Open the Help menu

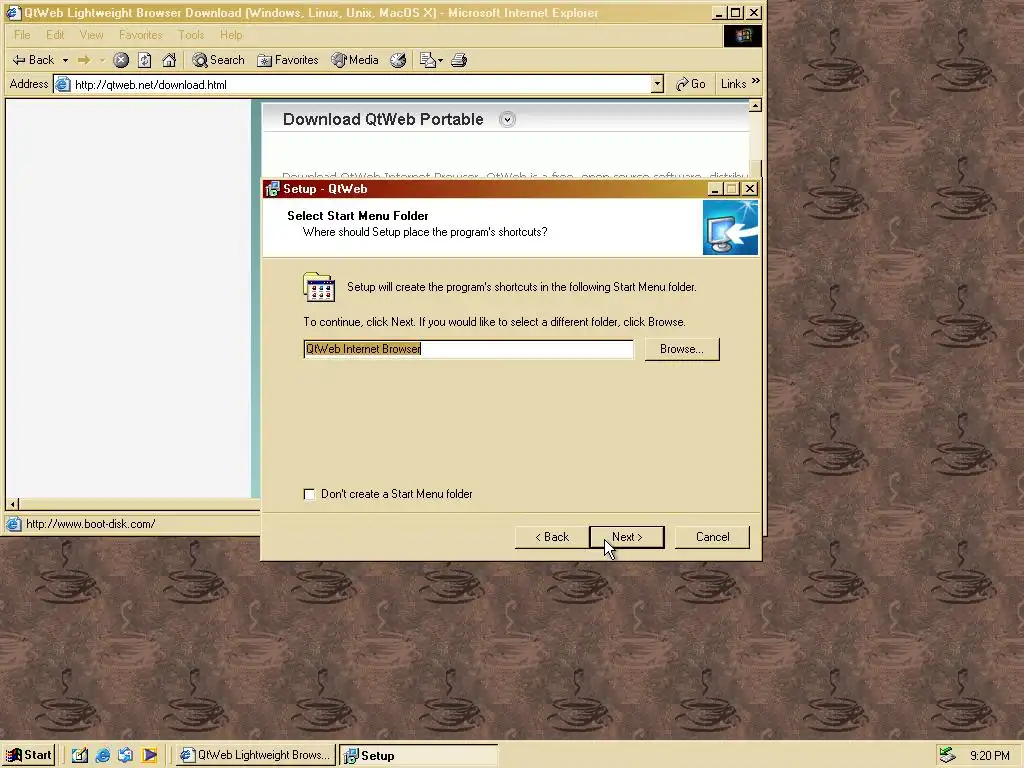coord(231,35)
